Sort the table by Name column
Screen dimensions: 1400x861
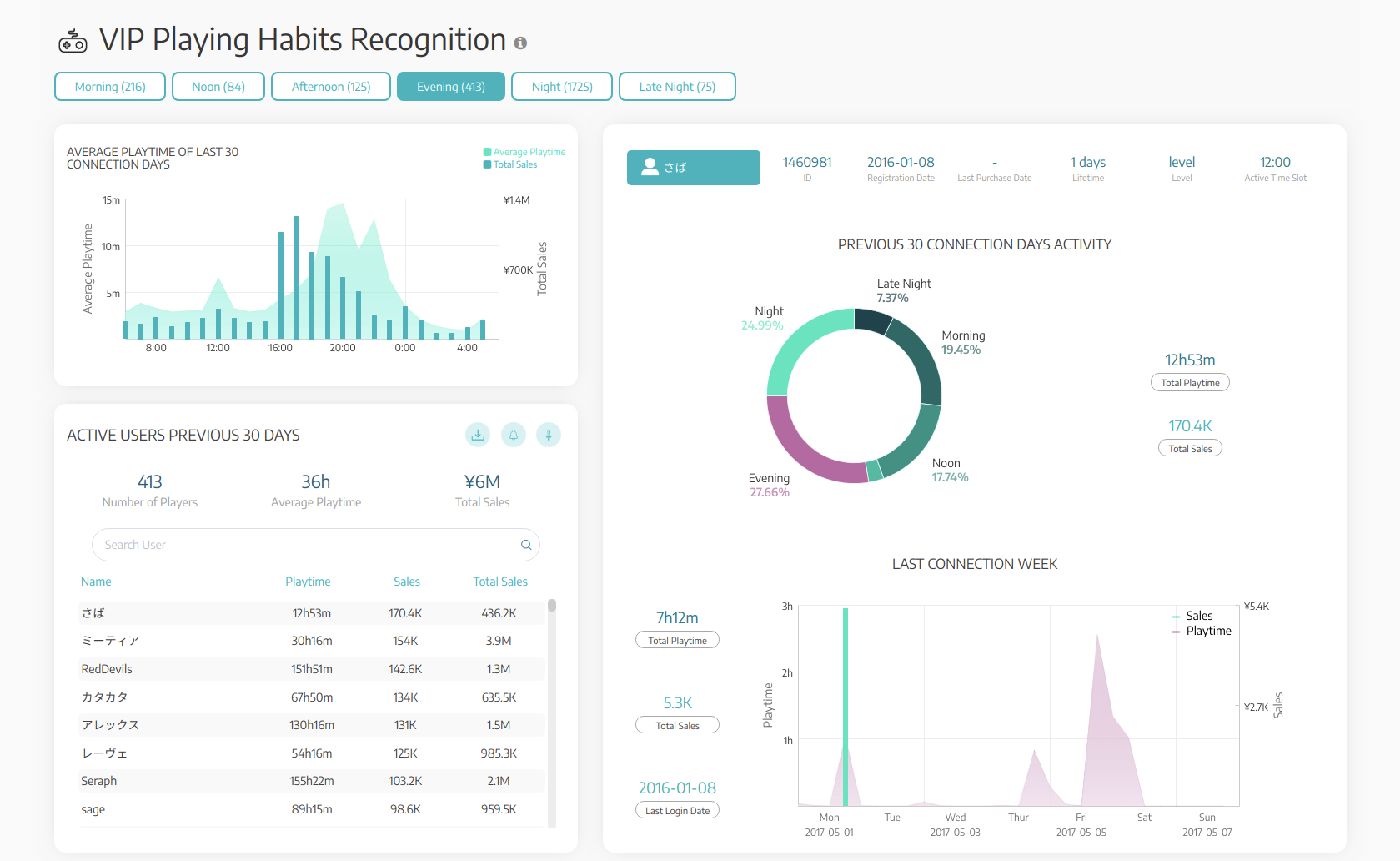tap(96, 582)
